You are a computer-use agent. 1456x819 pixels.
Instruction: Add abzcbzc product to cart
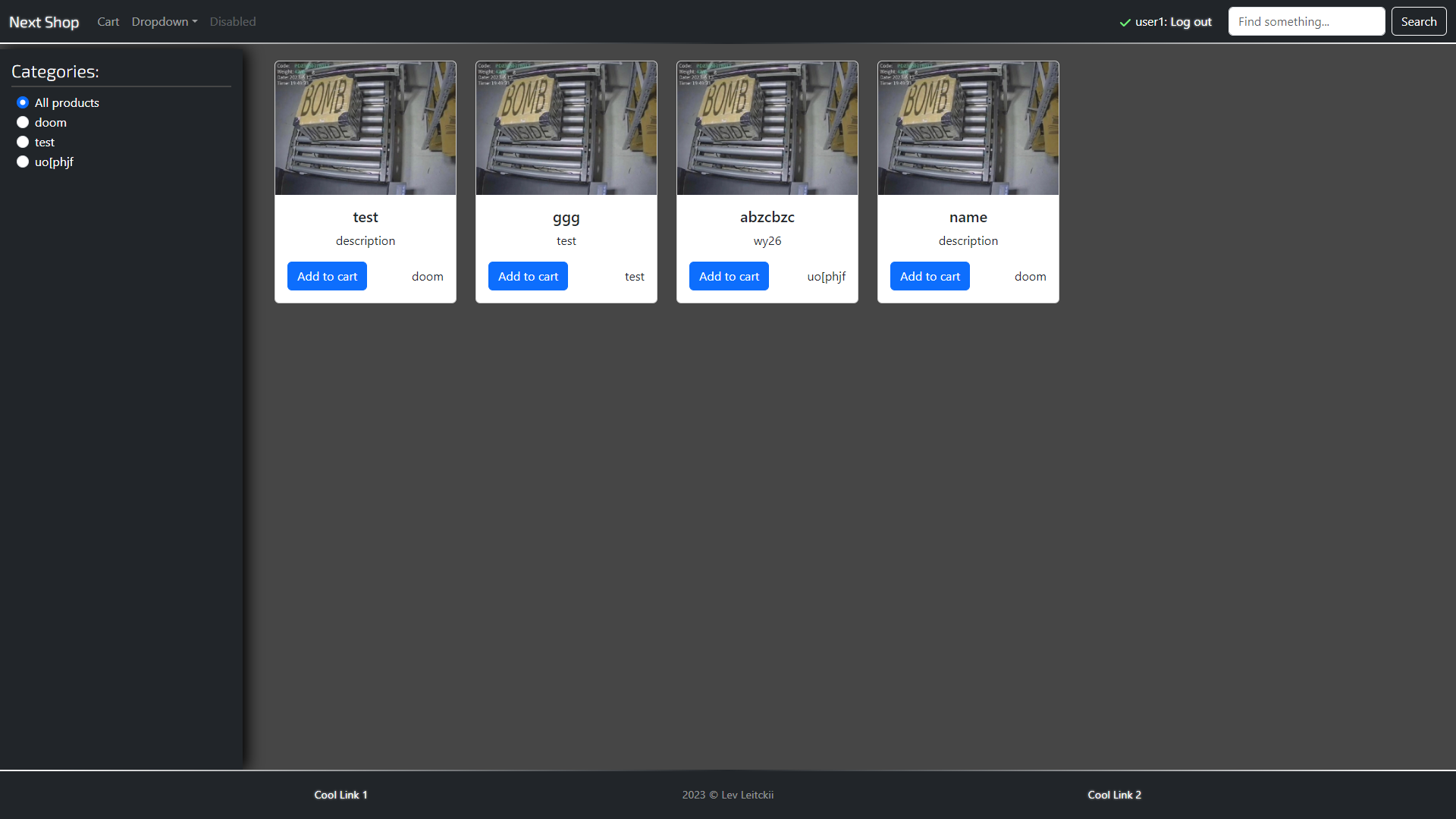click(729, 276)
